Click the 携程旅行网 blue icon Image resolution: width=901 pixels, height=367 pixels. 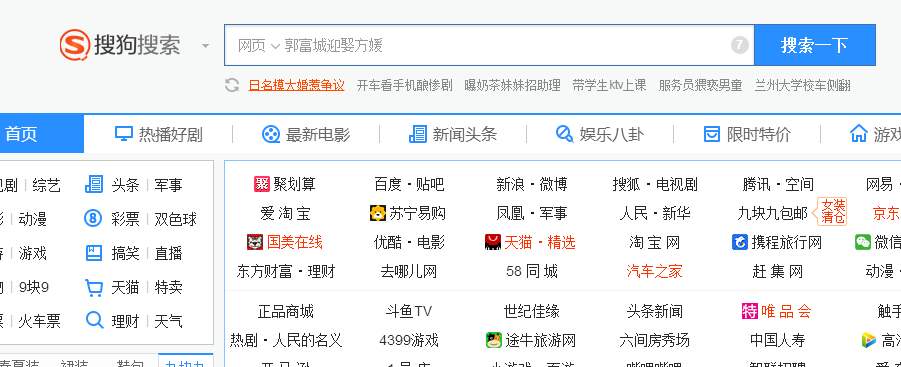point(740,242)
